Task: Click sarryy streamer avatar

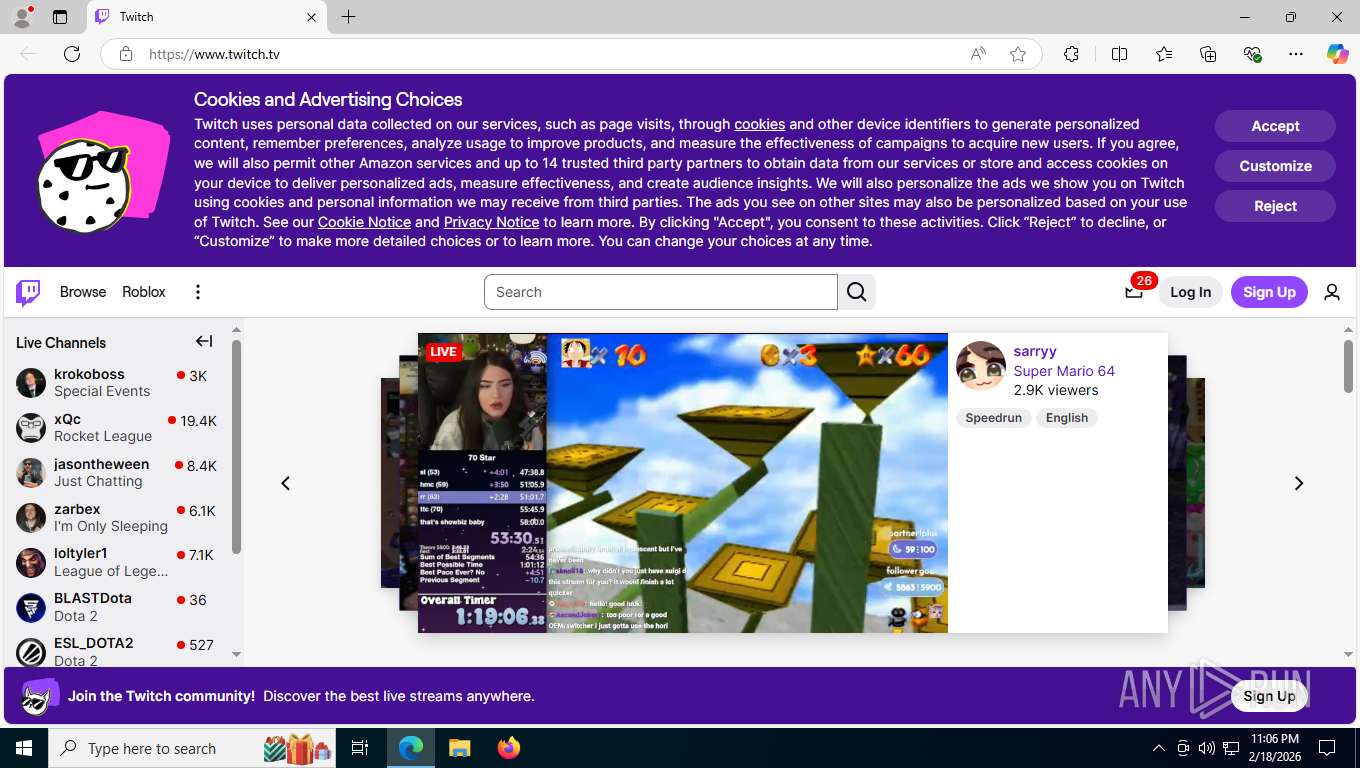Action: (x=981, y=366)
